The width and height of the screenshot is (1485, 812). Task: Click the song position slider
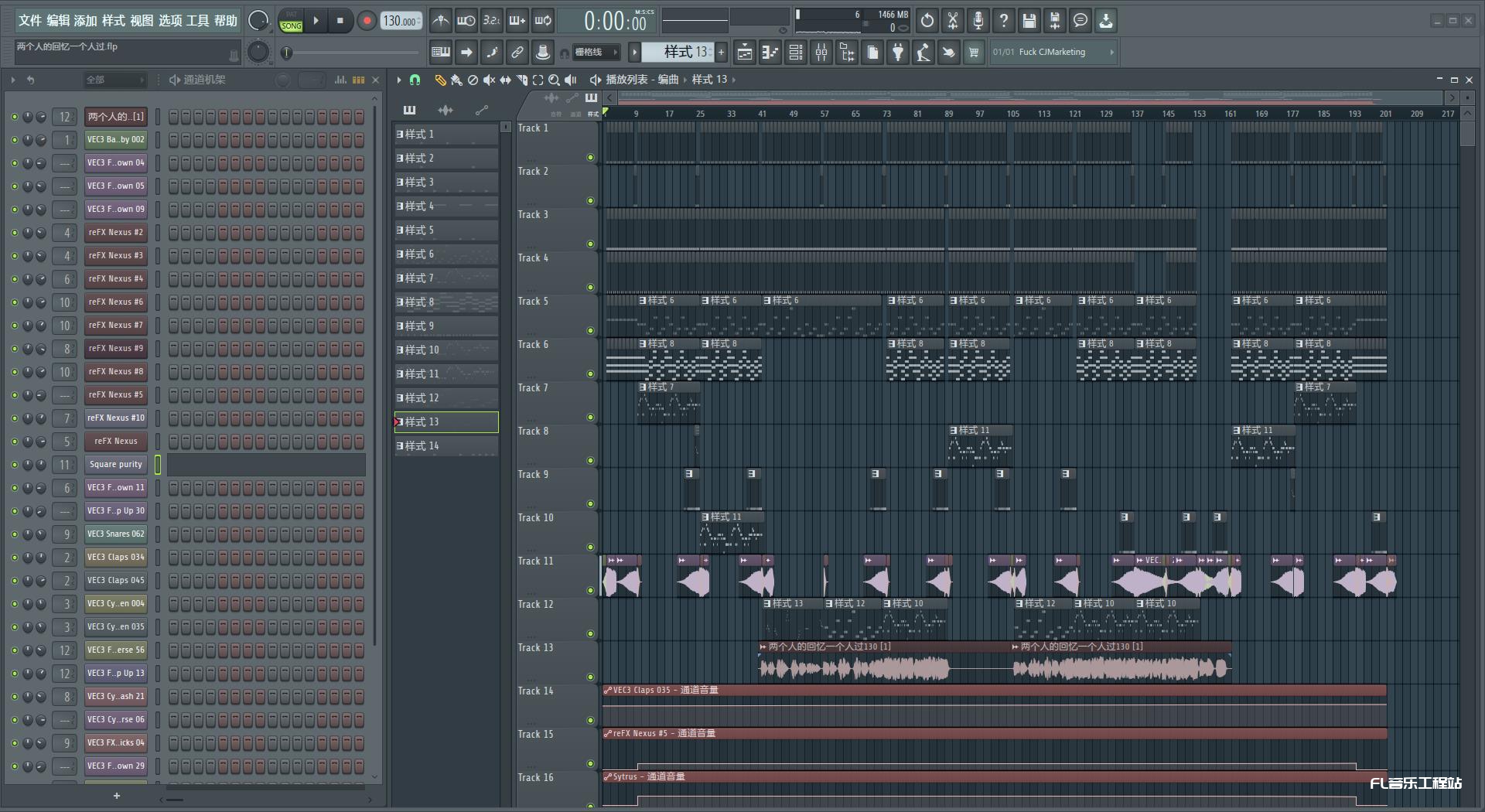coord(352,53)
